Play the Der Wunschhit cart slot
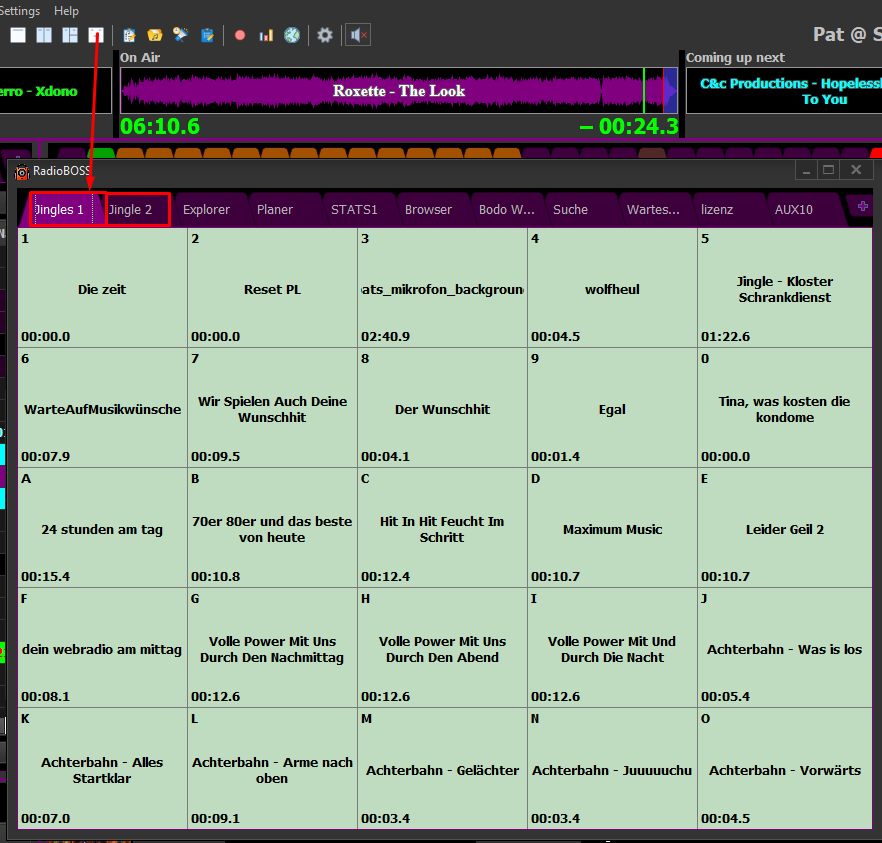Screen dimensions: 882x843 pyautogui.click(x=442, y=408)
